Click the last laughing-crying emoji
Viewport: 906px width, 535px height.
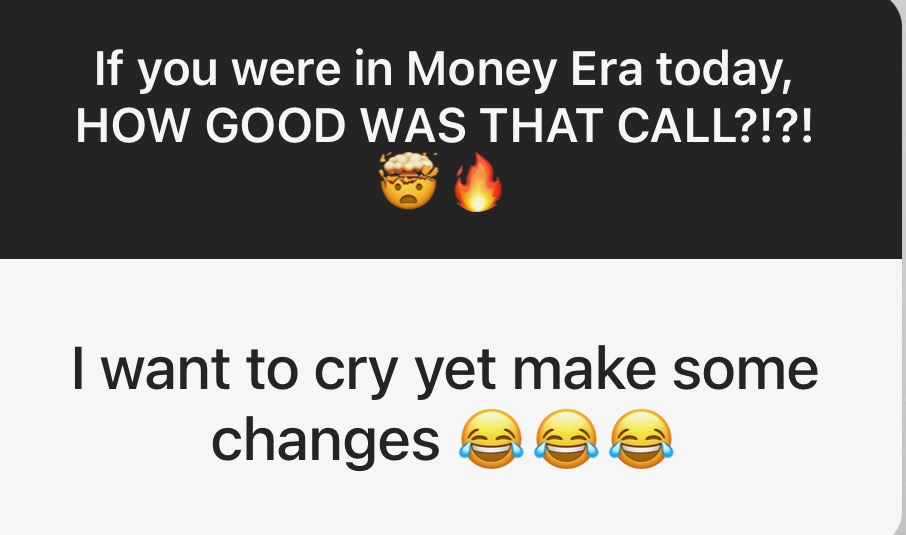tap(641, 439)
